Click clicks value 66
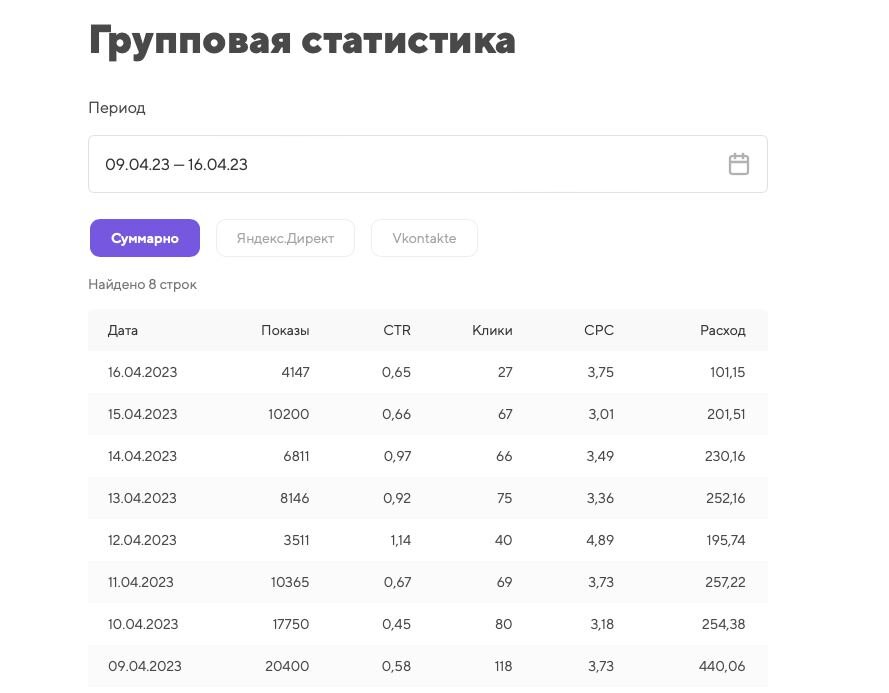Screen dimensions: 889x693 click(504, 456)
